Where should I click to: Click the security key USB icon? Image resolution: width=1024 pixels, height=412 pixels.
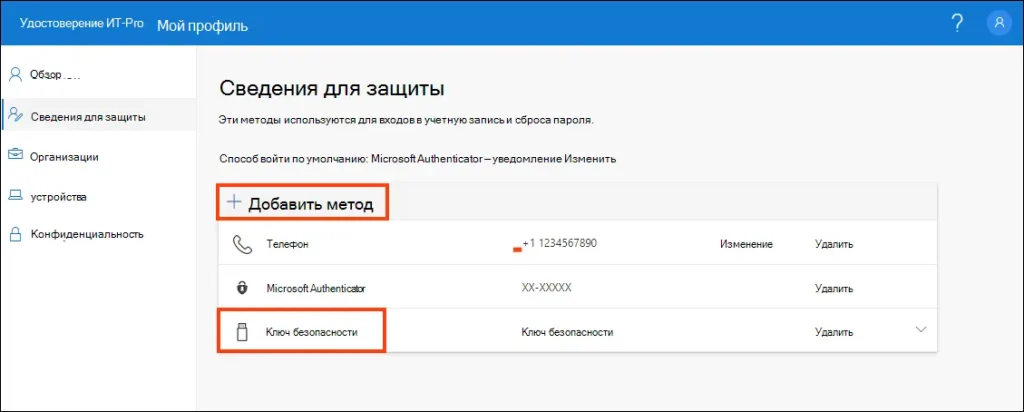pos(241,332)
